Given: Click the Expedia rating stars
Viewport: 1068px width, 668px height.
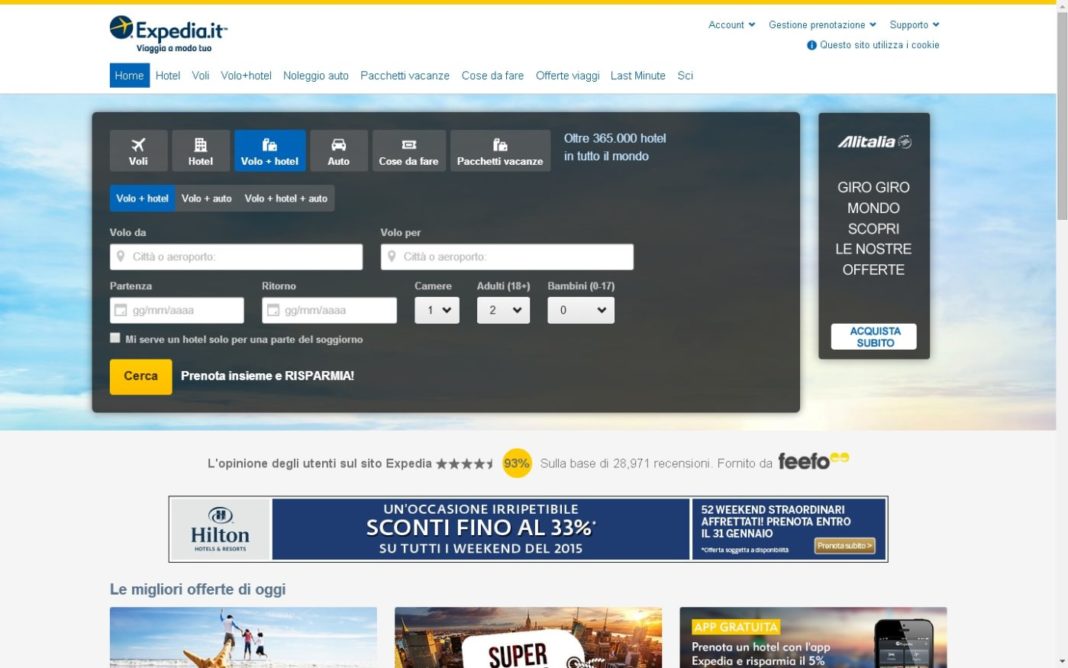Looking at the screenshot, I should (464, 464).
